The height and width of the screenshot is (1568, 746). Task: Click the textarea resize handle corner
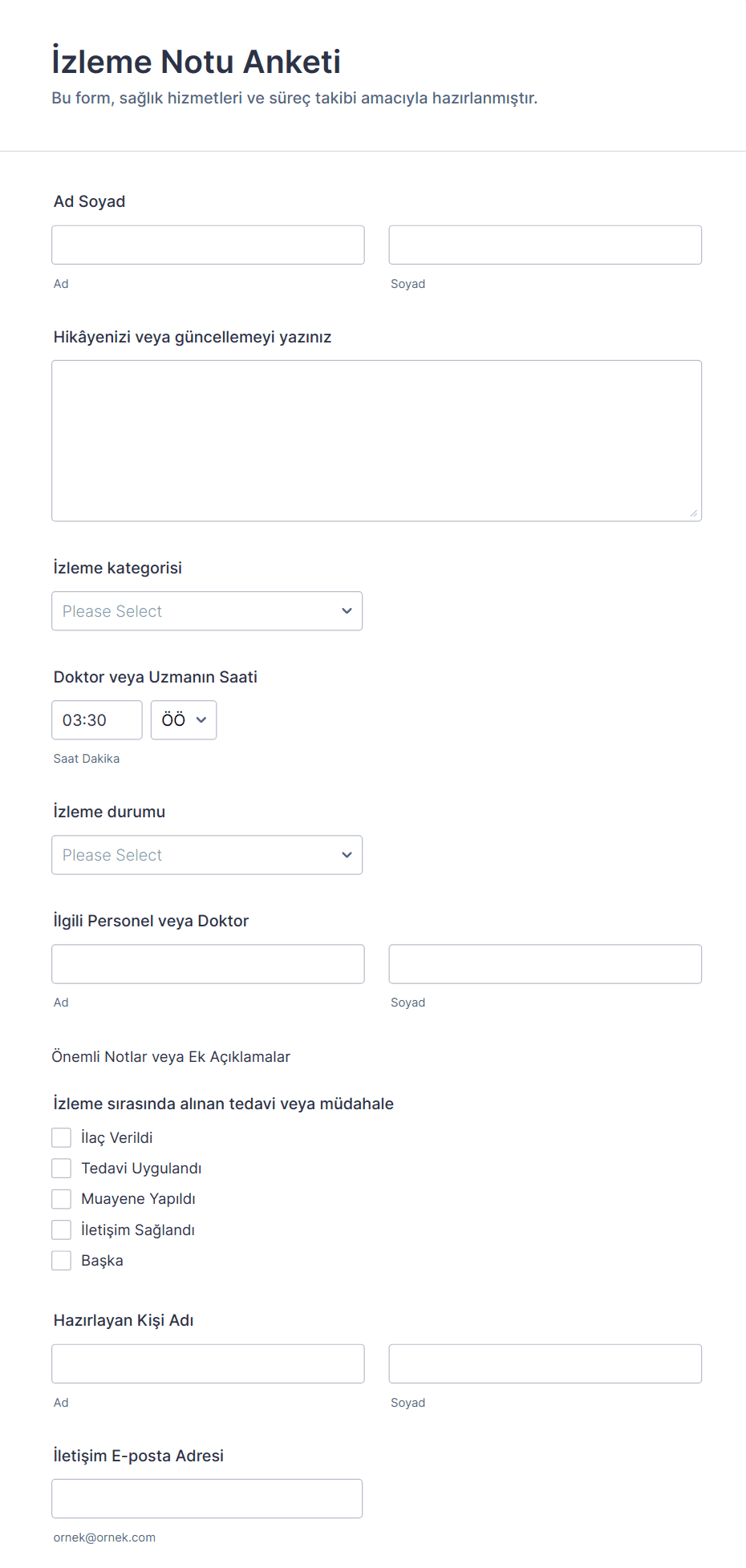point(694,513)
